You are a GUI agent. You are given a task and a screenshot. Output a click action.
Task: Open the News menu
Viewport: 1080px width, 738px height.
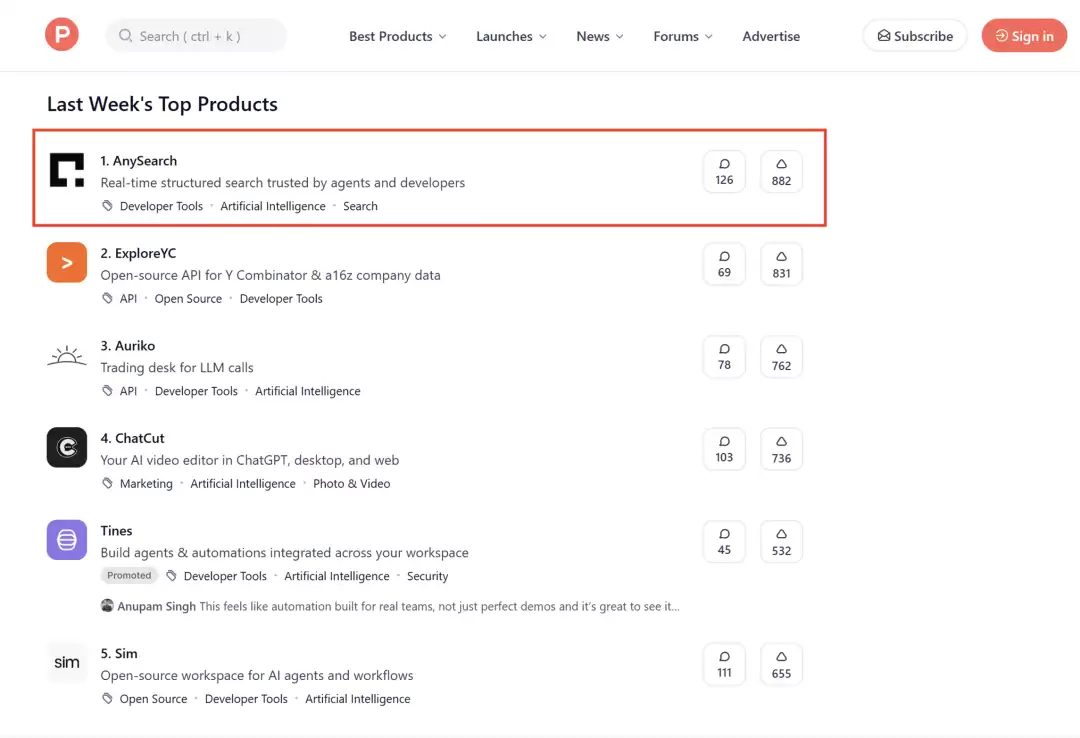click(x=599, y=36)
